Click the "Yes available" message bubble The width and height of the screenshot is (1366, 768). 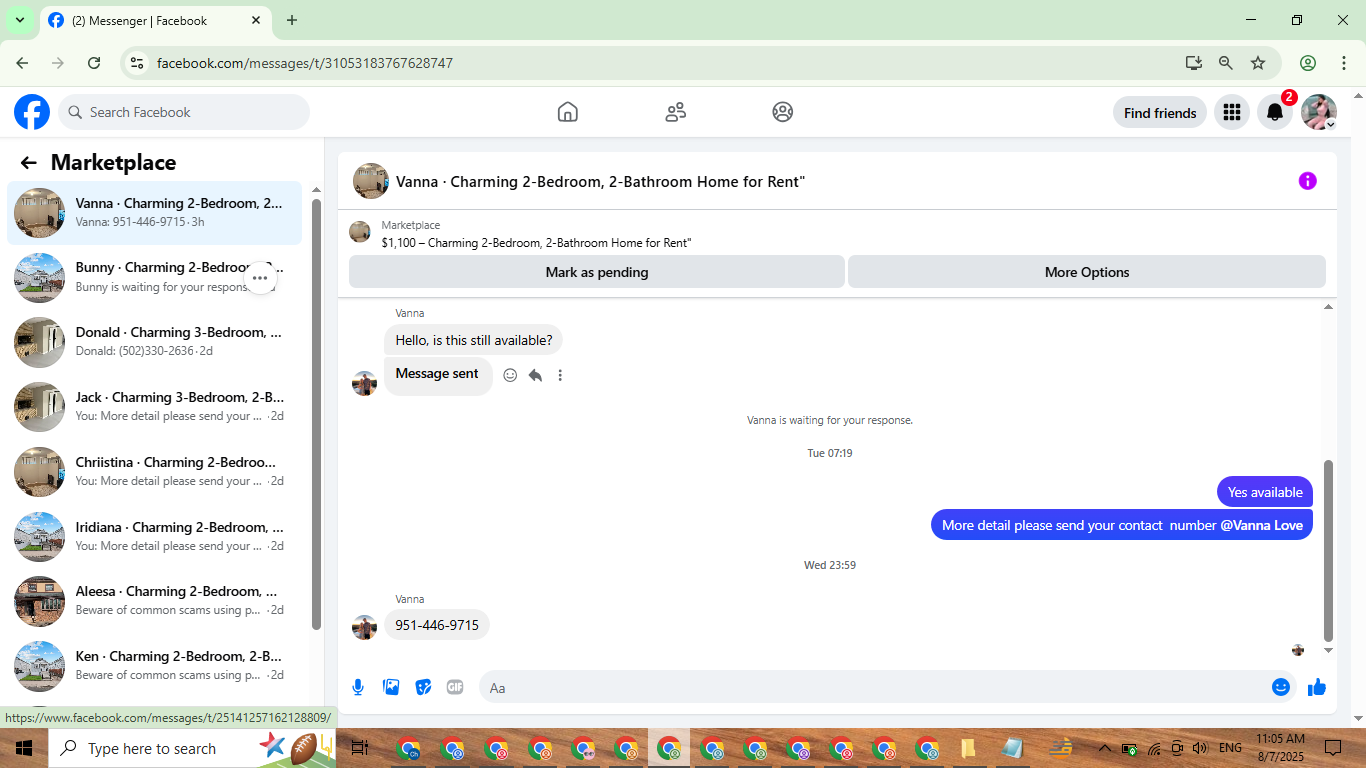point(1265,492)
